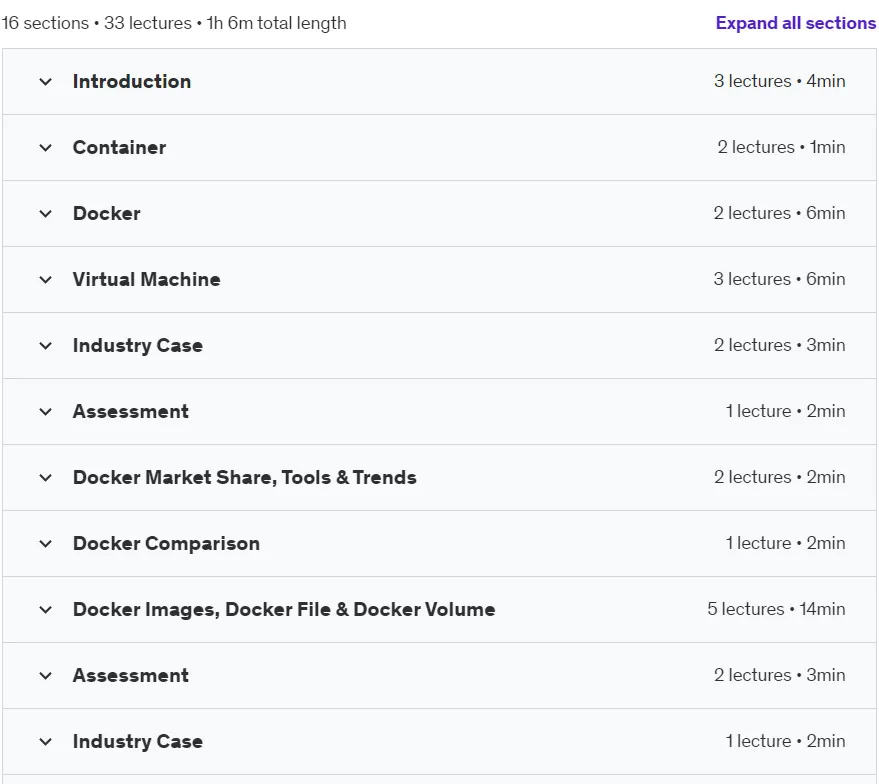This screenshot has width=879, height=784.
Task: Expand the Virtual Machine section chevron
Action: click(45, 280)
